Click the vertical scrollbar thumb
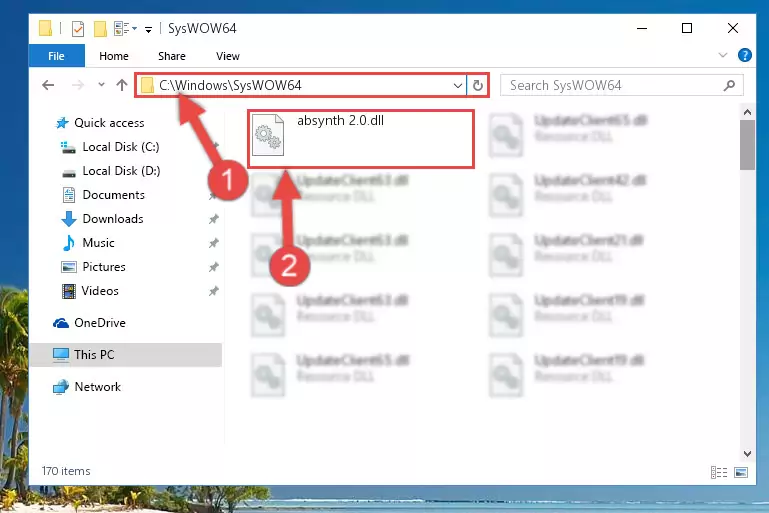The height and width of the screenshot is (513, 769). 747,145
